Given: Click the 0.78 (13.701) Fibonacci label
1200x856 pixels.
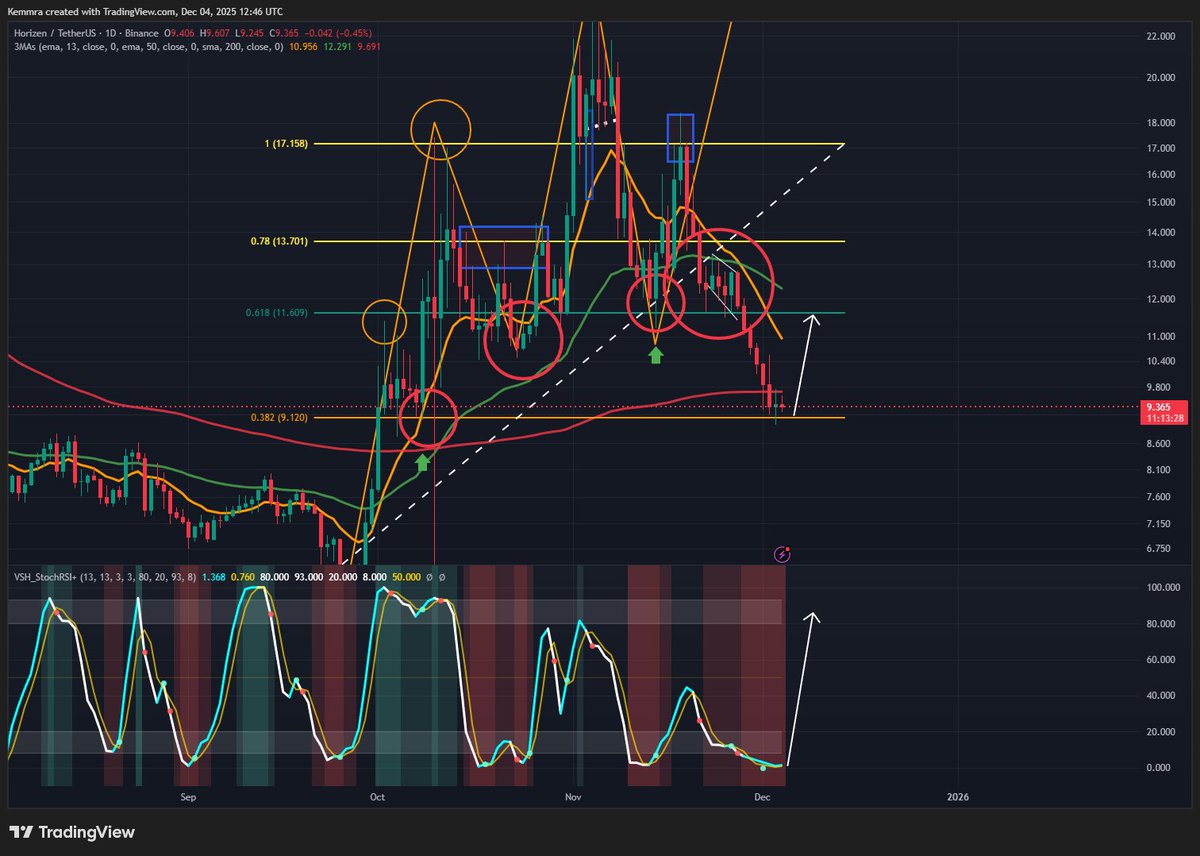Looking at the screenshot, I should pyautogui.click(x=277, y=241).
